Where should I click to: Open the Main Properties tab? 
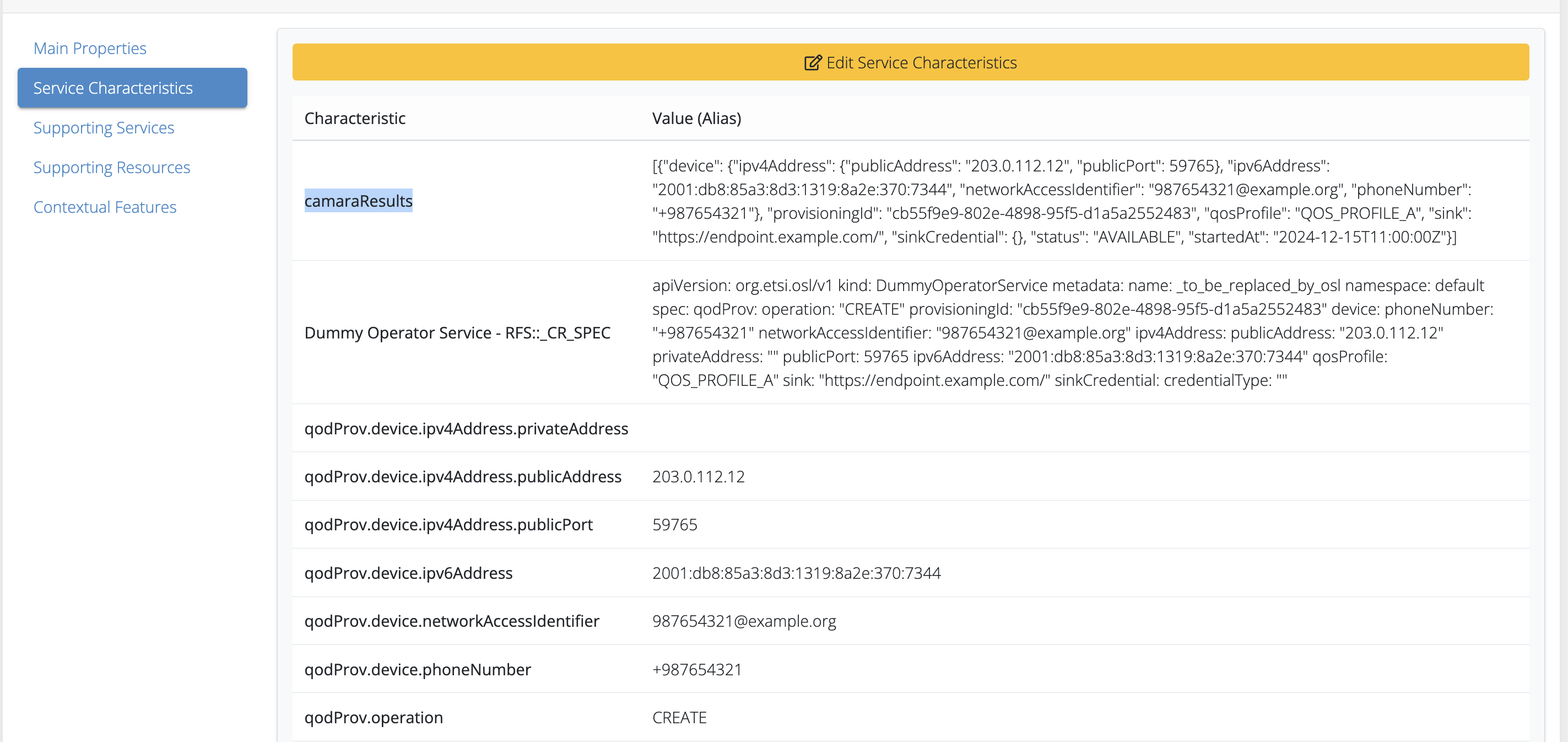[89, 48]
